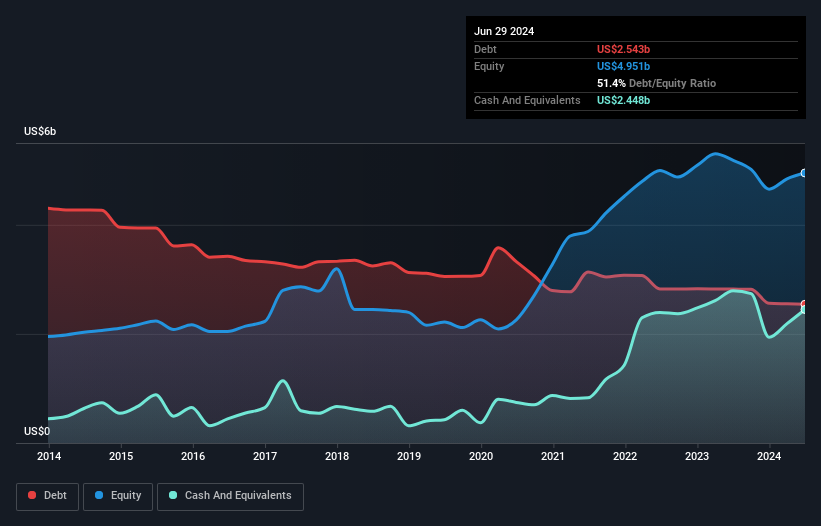
Task: Click the US$0 y-axis label
Action: (37, 431)
